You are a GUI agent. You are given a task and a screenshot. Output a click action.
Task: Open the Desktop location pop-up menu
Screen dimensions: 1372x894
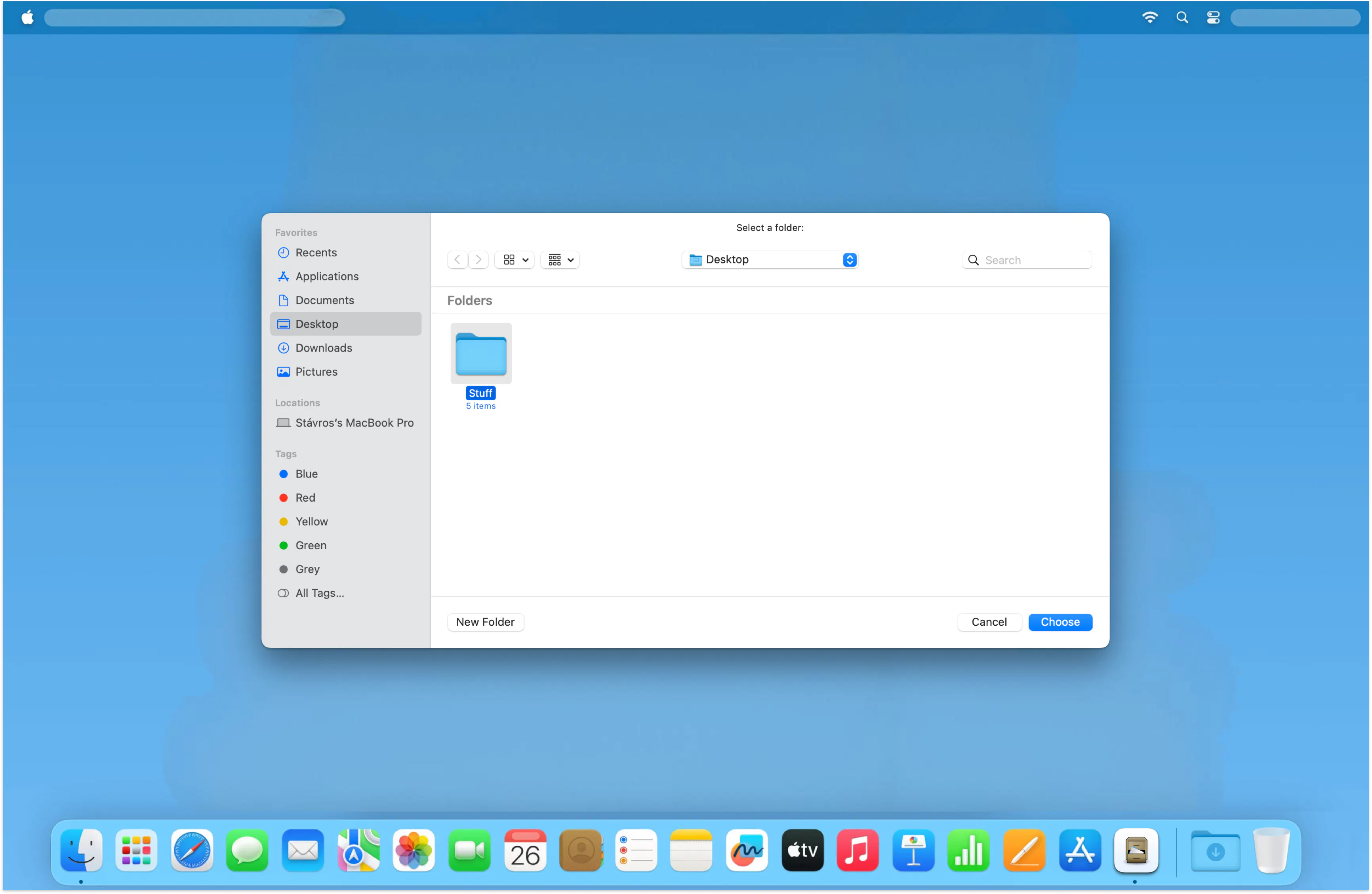(770, 260)
